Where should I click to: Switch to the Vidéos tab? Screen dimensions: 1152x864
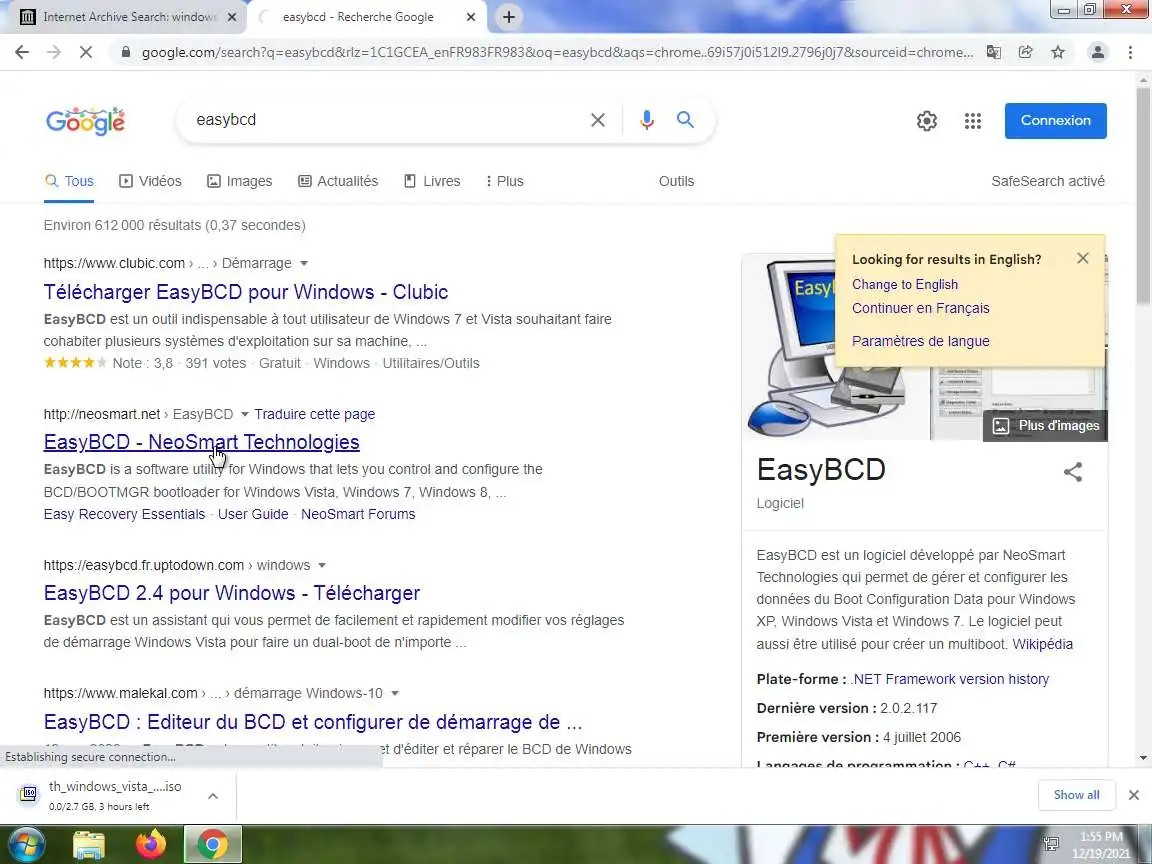click(150, 181)
